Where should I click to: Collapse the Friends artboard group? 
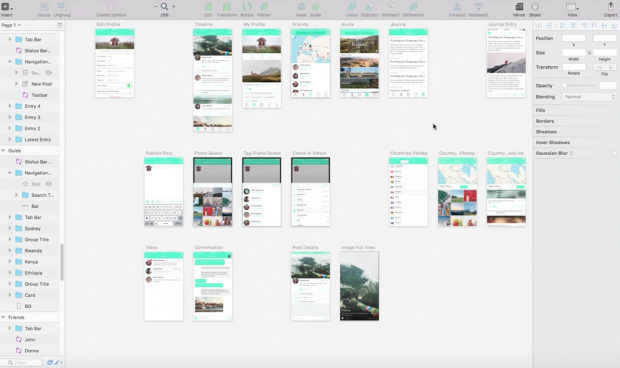[3, 317]
